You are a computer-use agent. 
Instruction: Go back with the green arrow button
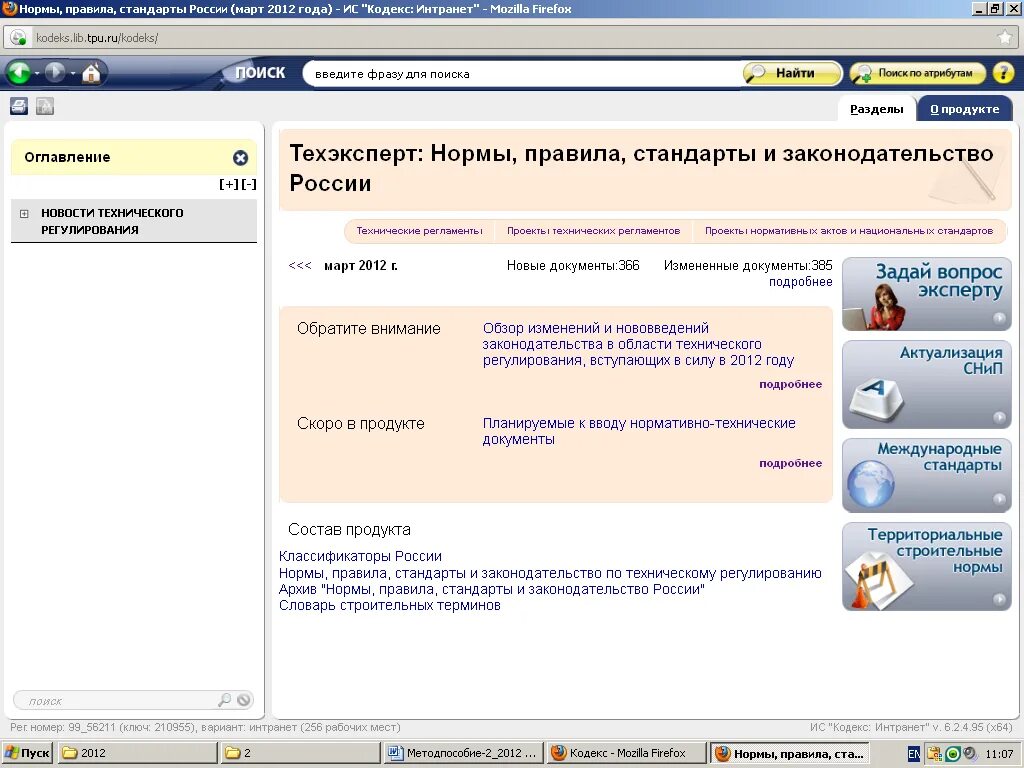tap(20, 72)
